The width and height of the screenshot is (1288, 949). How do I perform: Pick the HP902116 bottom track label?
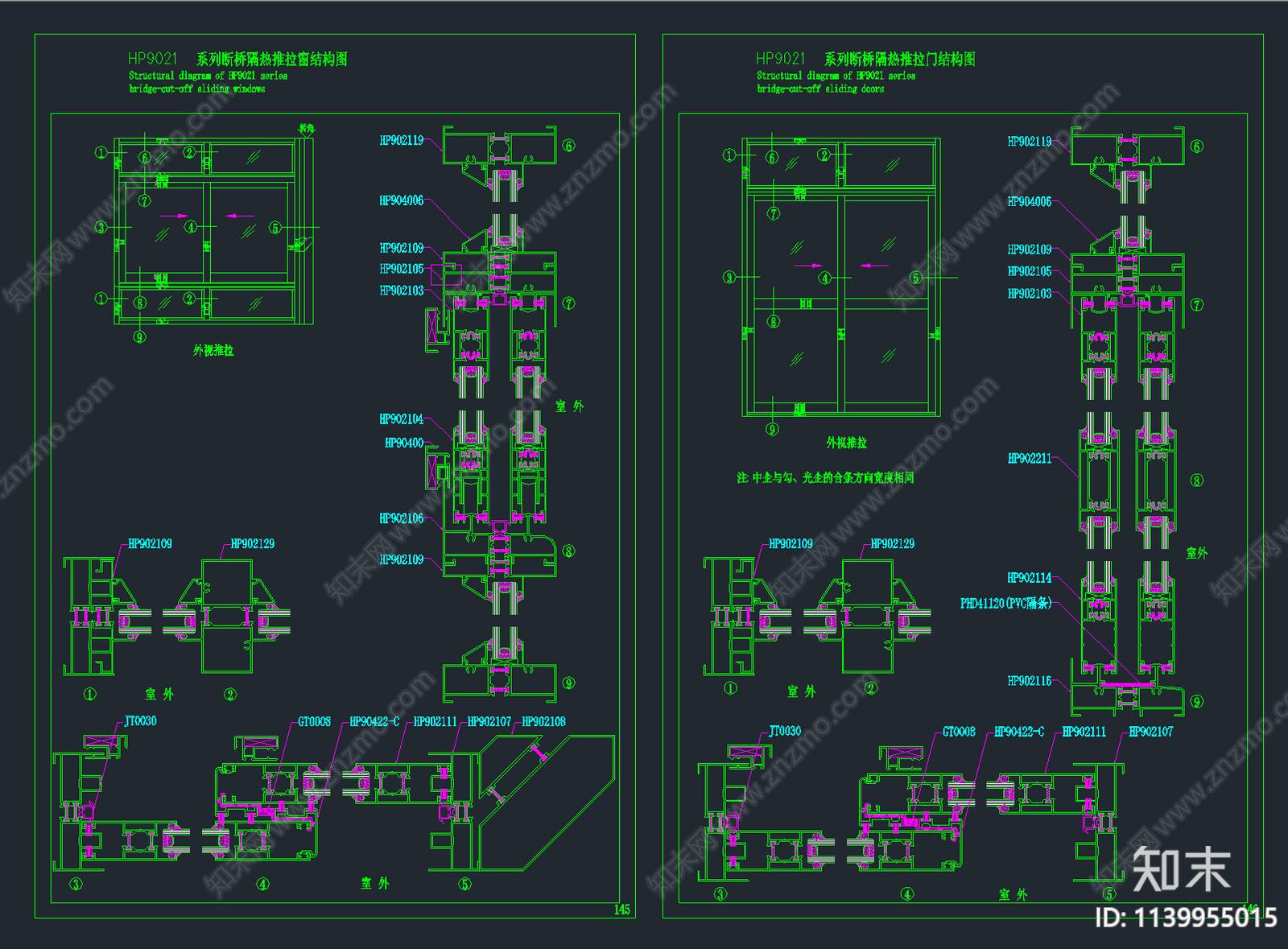click(1030, 681)
